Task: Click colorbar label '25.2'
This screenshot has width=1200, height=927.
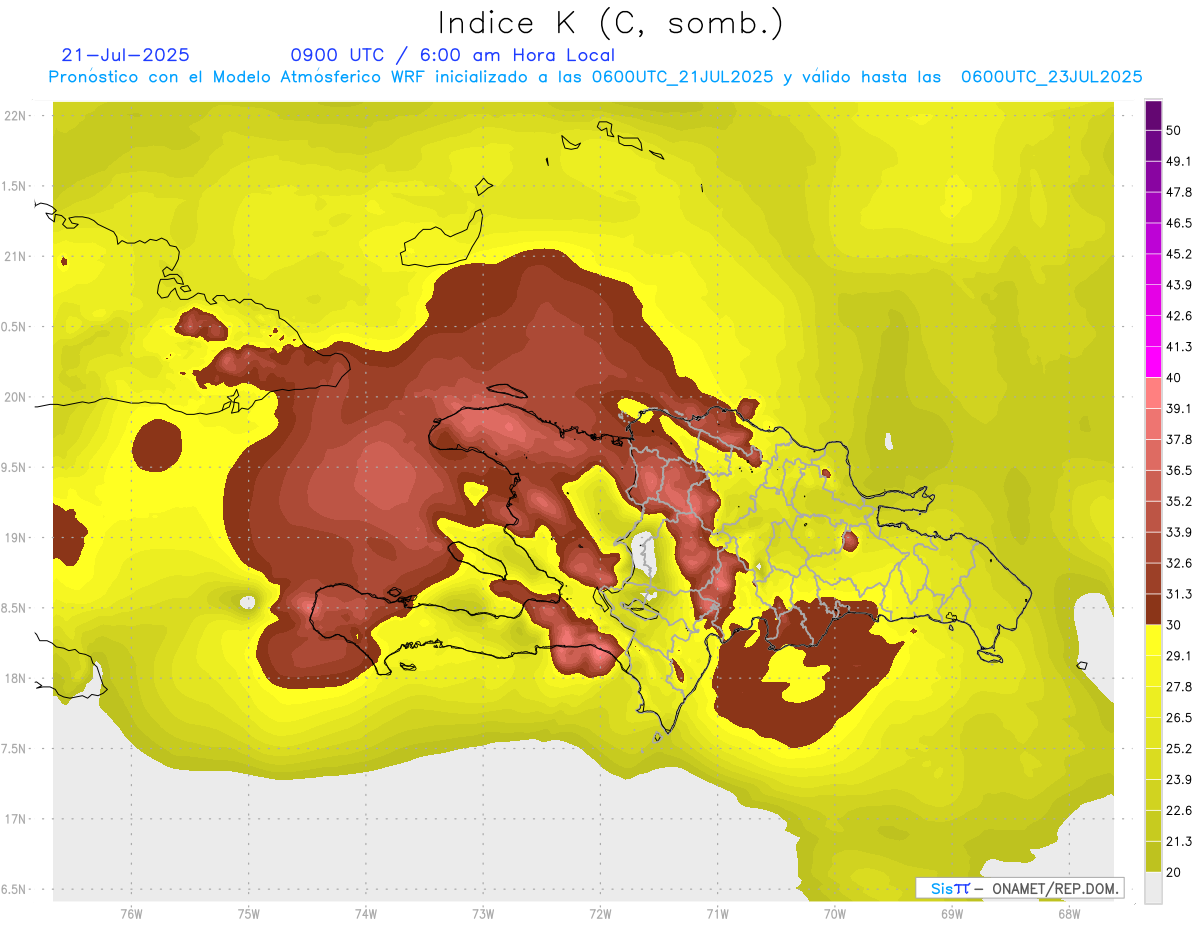Action: pos(1179,748)
